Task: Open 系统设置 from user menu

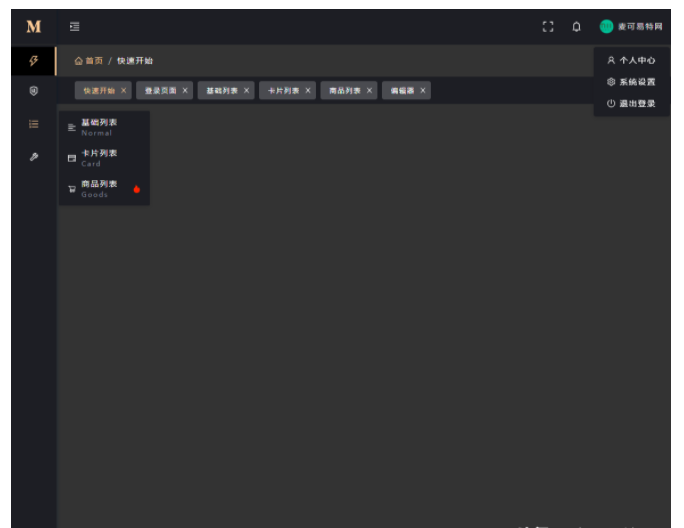Action: tap(631, 82)
